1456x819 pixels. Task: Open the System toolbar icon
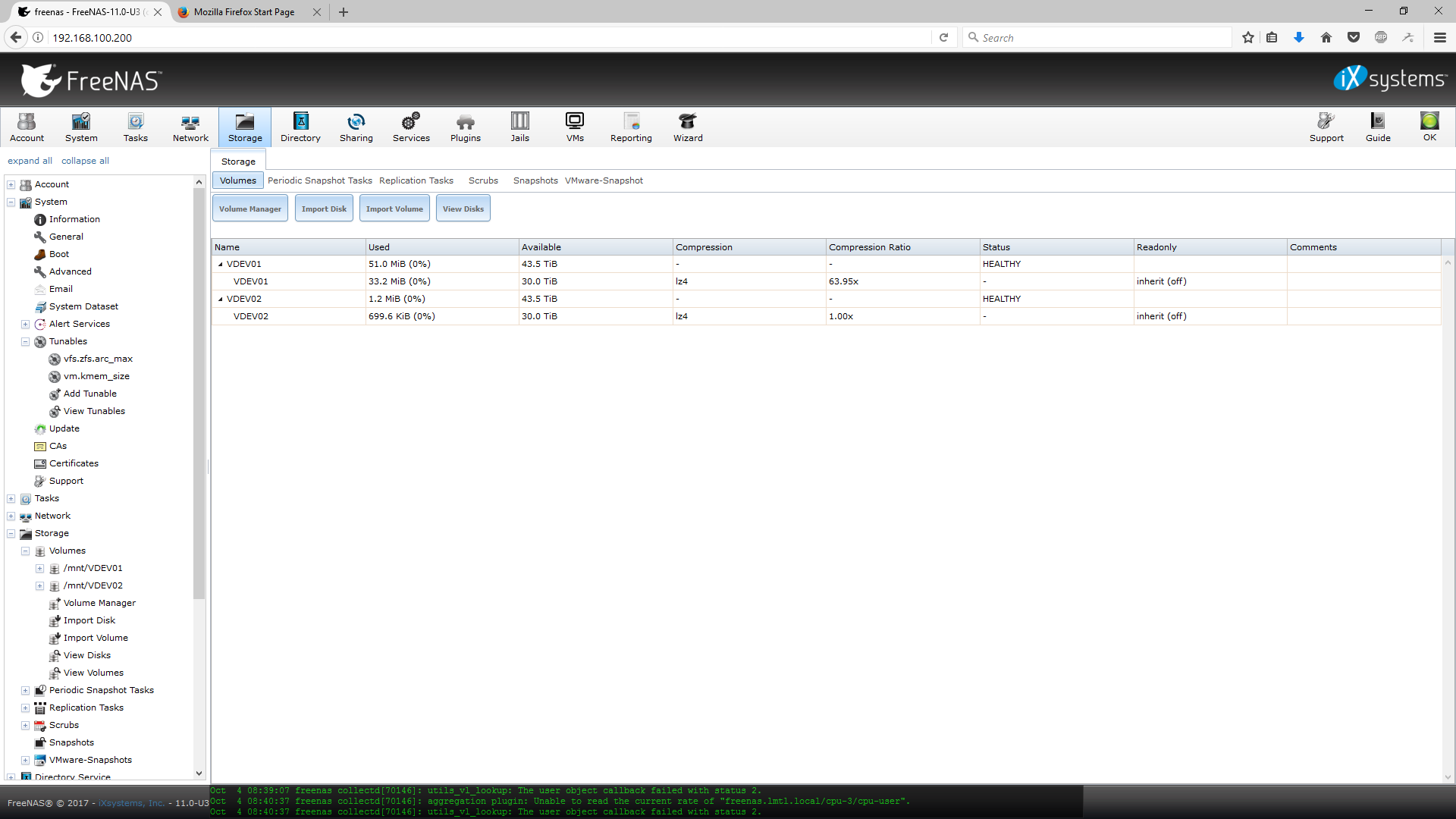[x=81, y=127]
